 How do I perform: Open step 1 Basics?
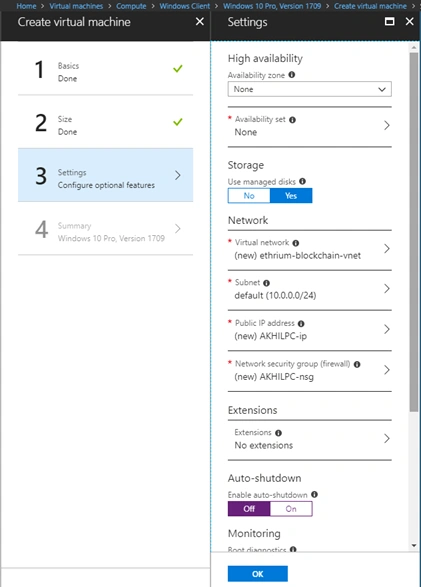[x=106, y=69]
